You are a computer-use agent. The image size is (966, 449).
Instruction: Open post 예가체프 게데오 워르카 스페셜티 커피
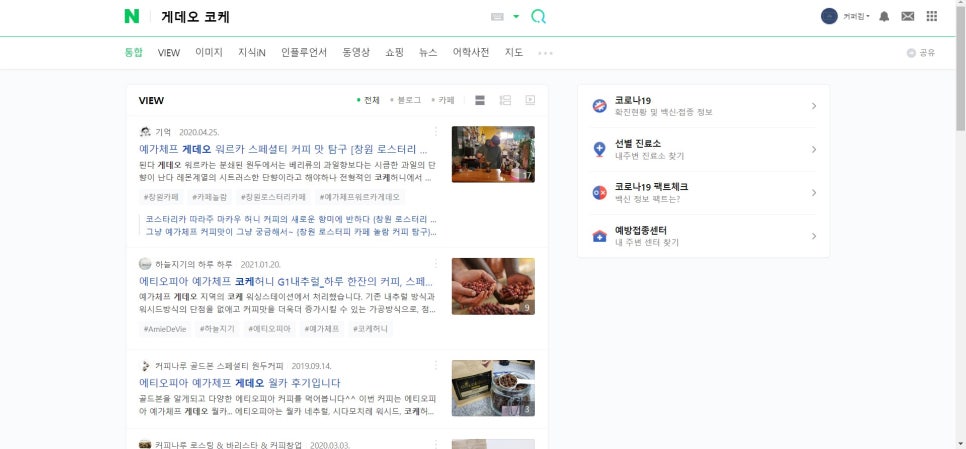click(x=283, y=149)
